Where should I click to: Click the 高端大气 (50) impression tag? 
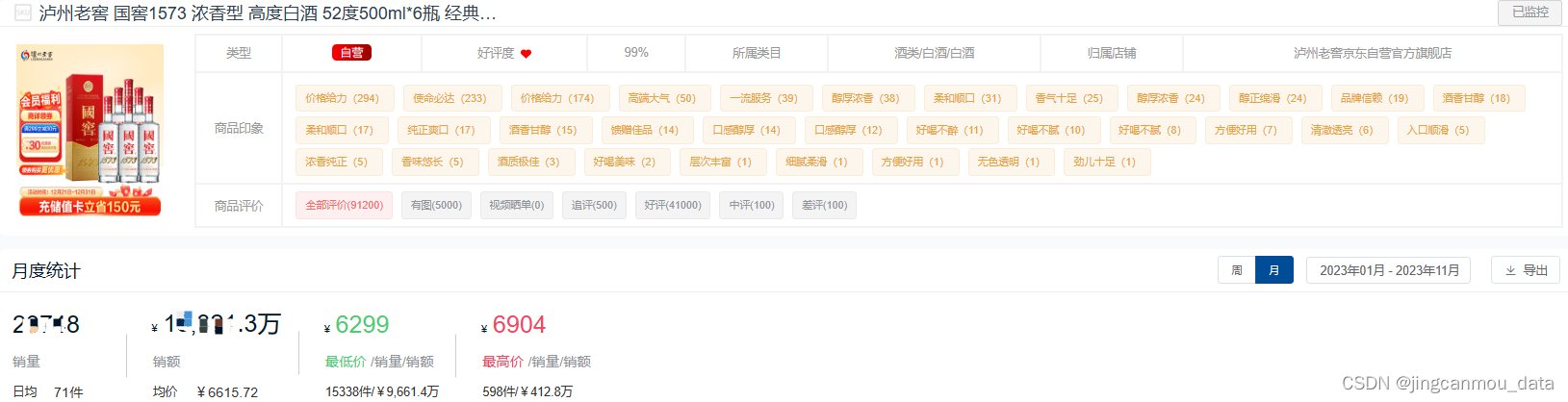(662, 98)
